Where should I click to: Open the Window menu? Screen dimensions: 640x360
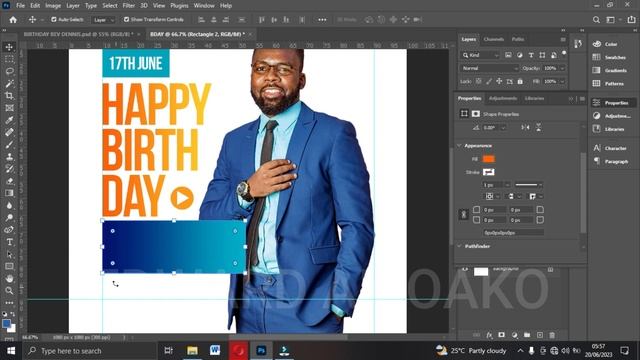tap(204, 6)
